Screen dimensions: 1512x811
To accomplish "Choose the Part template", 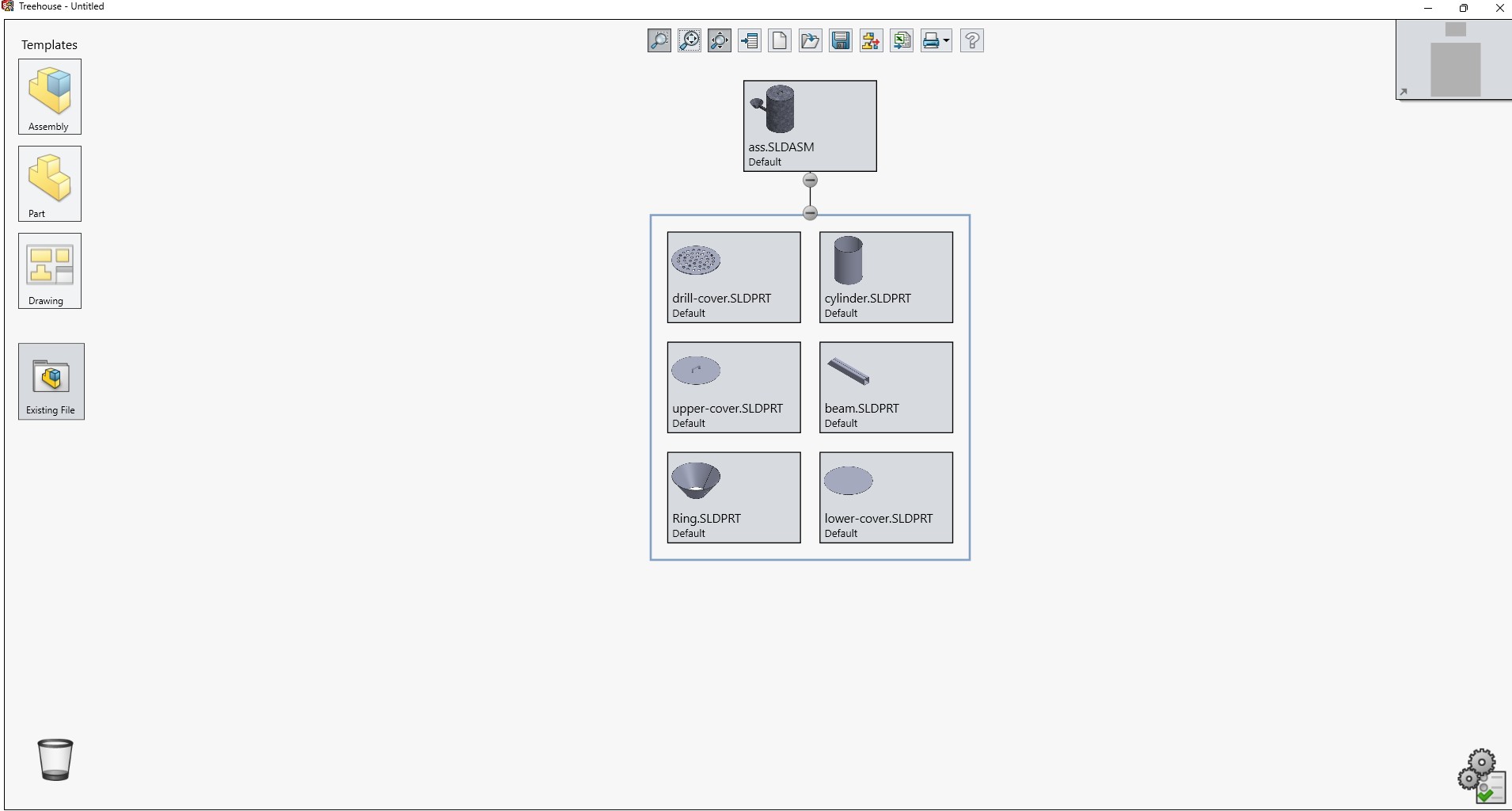I will [50, 184].
